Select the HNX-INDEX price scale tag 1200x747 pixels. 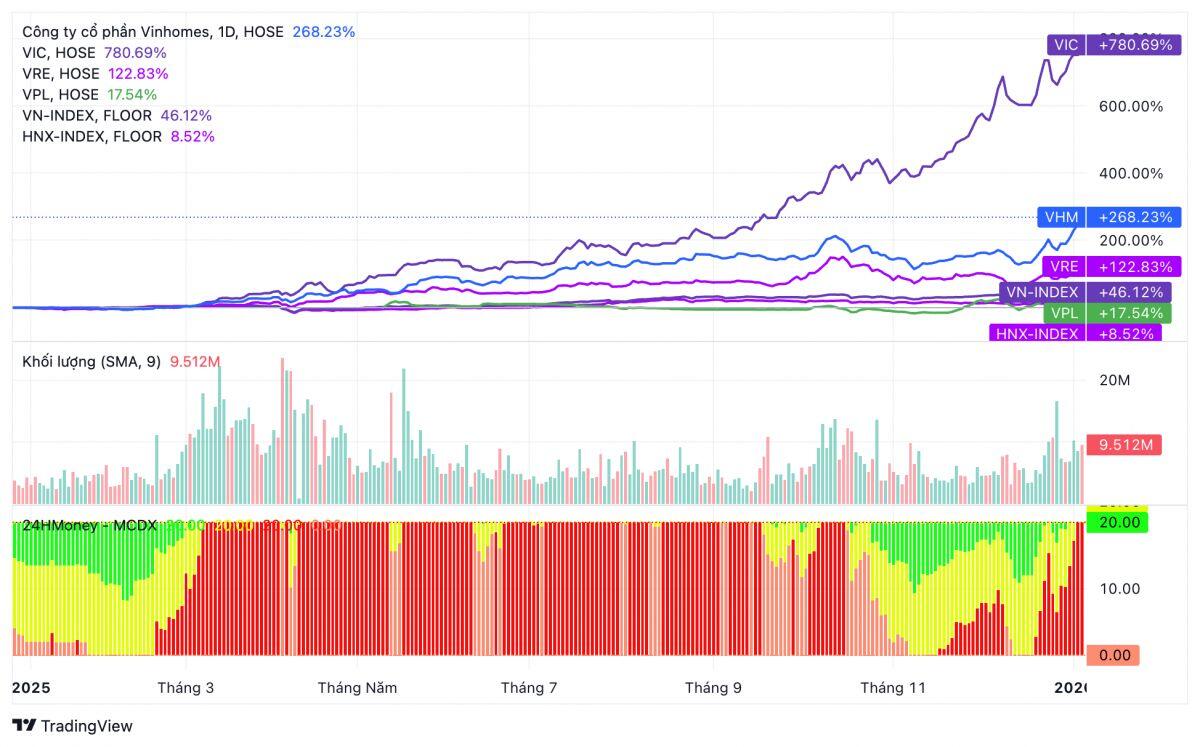(1034, 334)
